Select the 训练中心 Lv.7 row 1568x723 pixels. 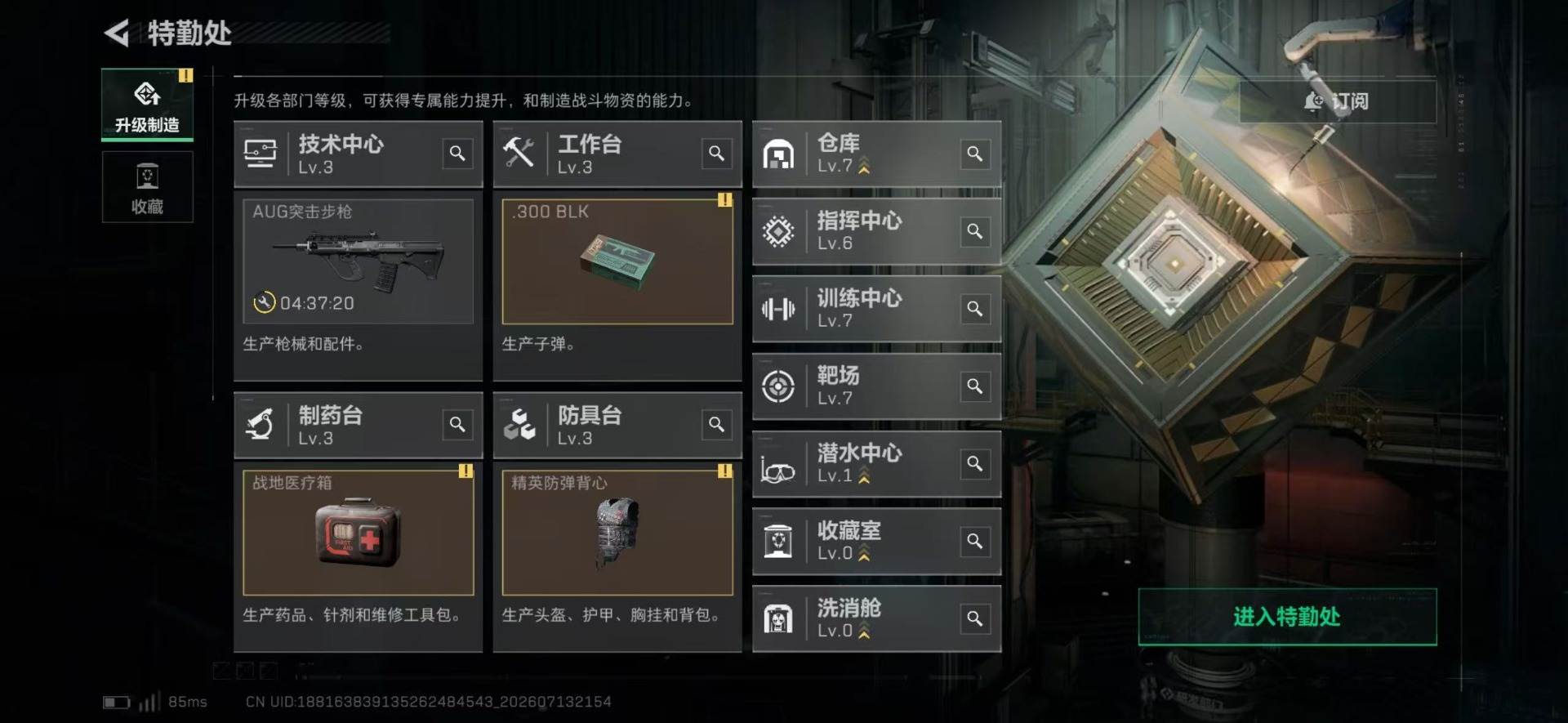[876, 309]
